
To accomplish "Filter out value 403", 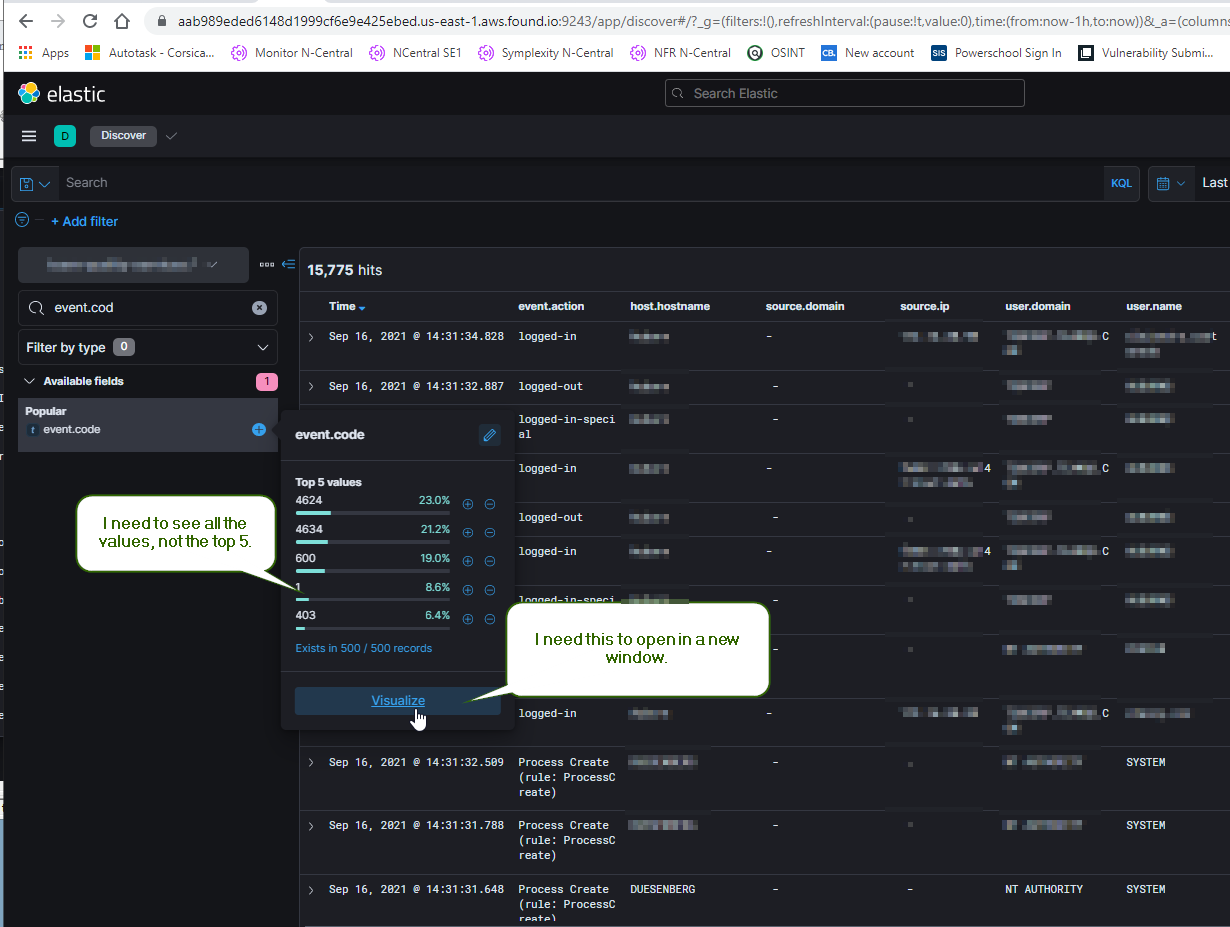I will (x=490, y=619).
